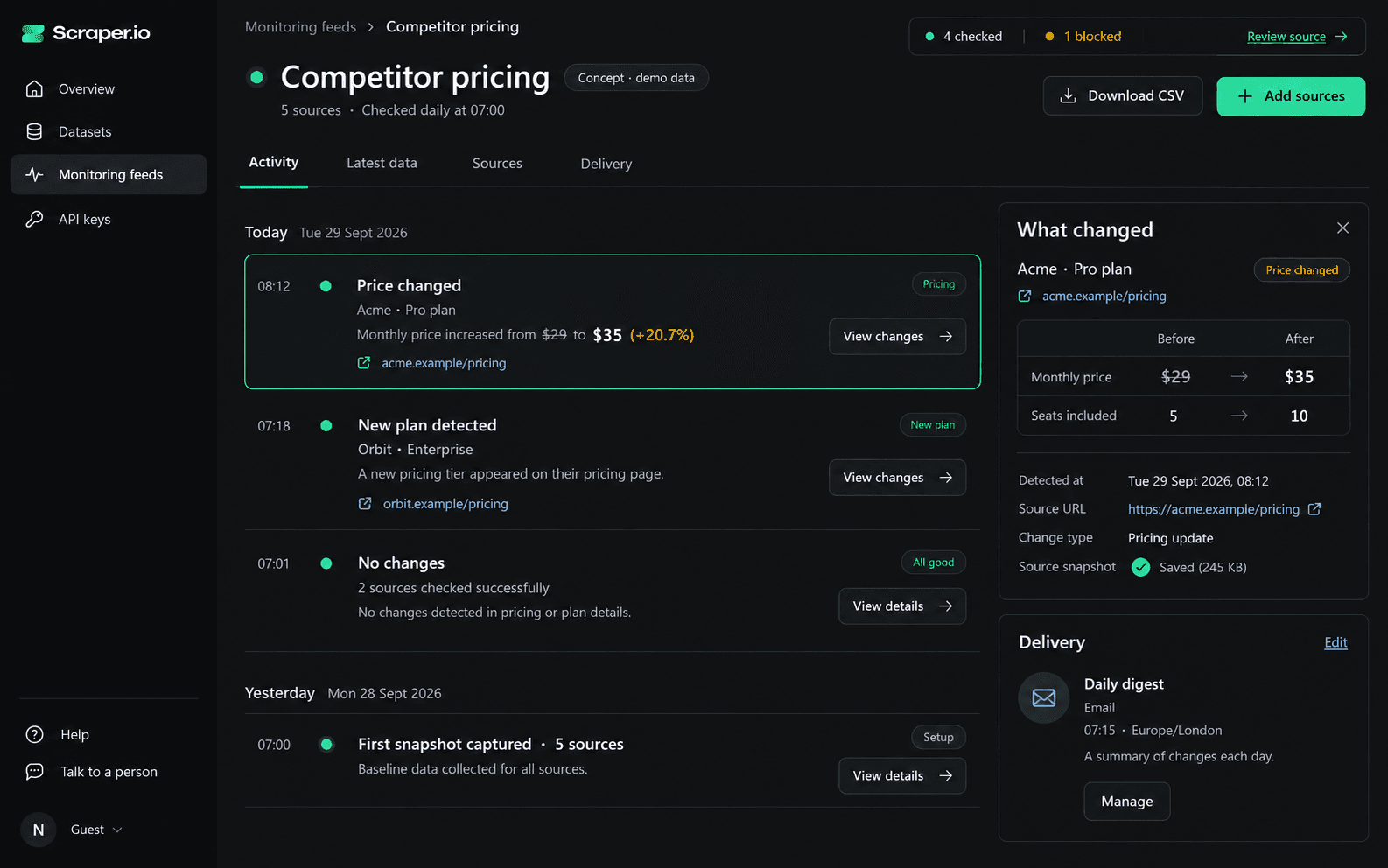Close the What changed panel
1388x868 pixels.
(x=1342, y=228)
